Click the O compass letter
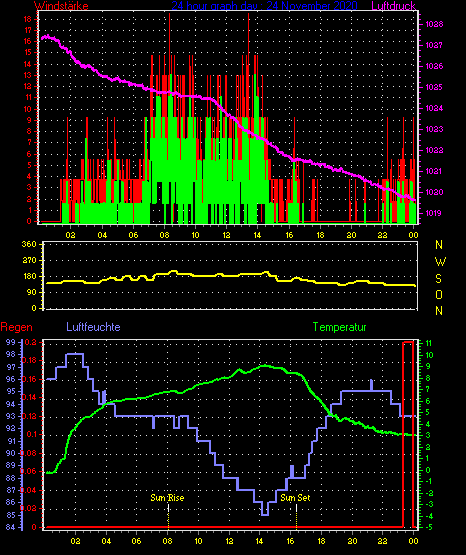The width and height of the screenshot is (466, 555). coord(439,294)
